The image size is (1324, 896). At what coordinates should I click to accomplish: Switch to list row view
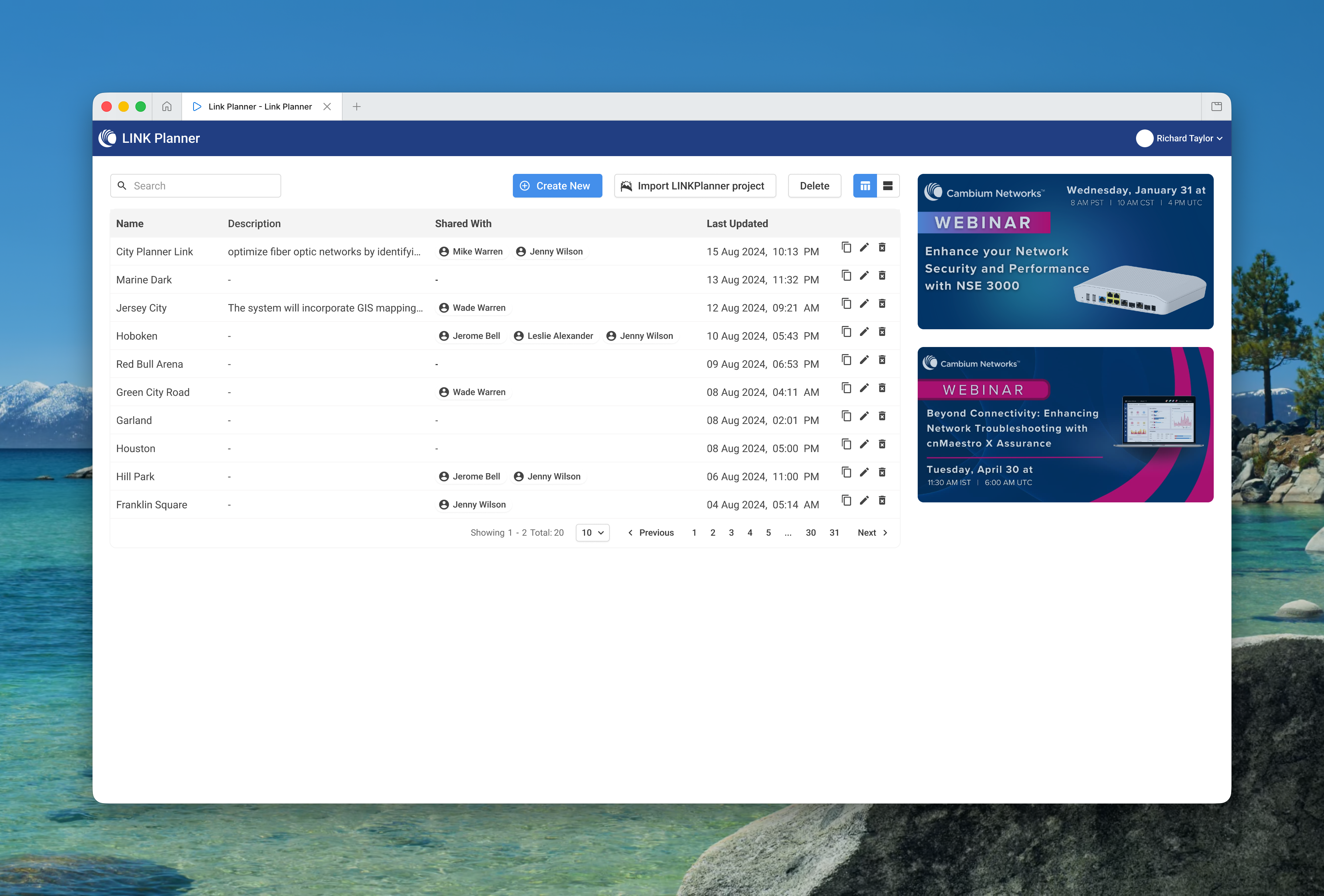point(888,186)
